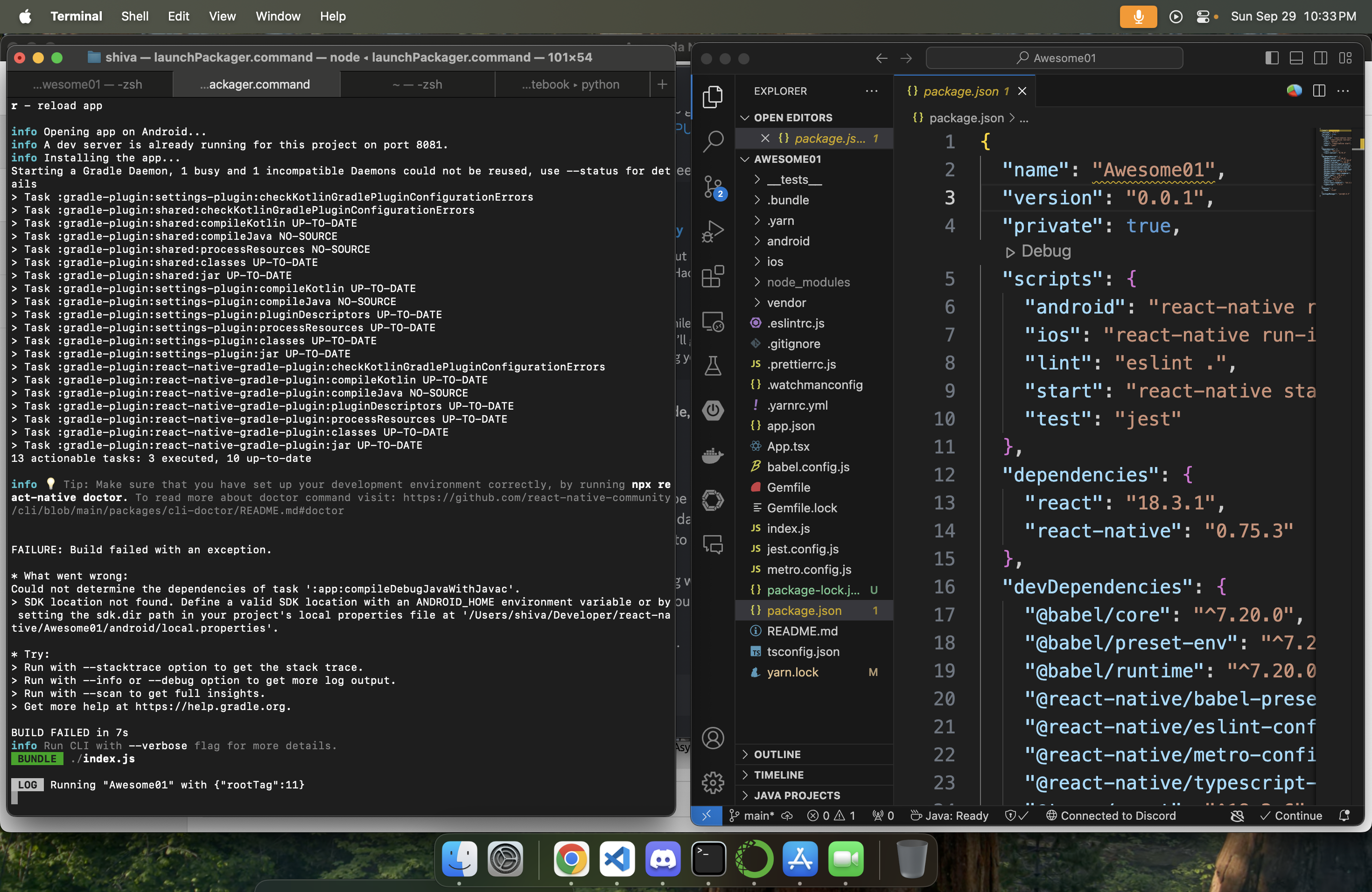Image resolution: width=1372 pixels, height=892 pixels.
Task: Click the remote window indicator in status bar
Action: (706, 815)
